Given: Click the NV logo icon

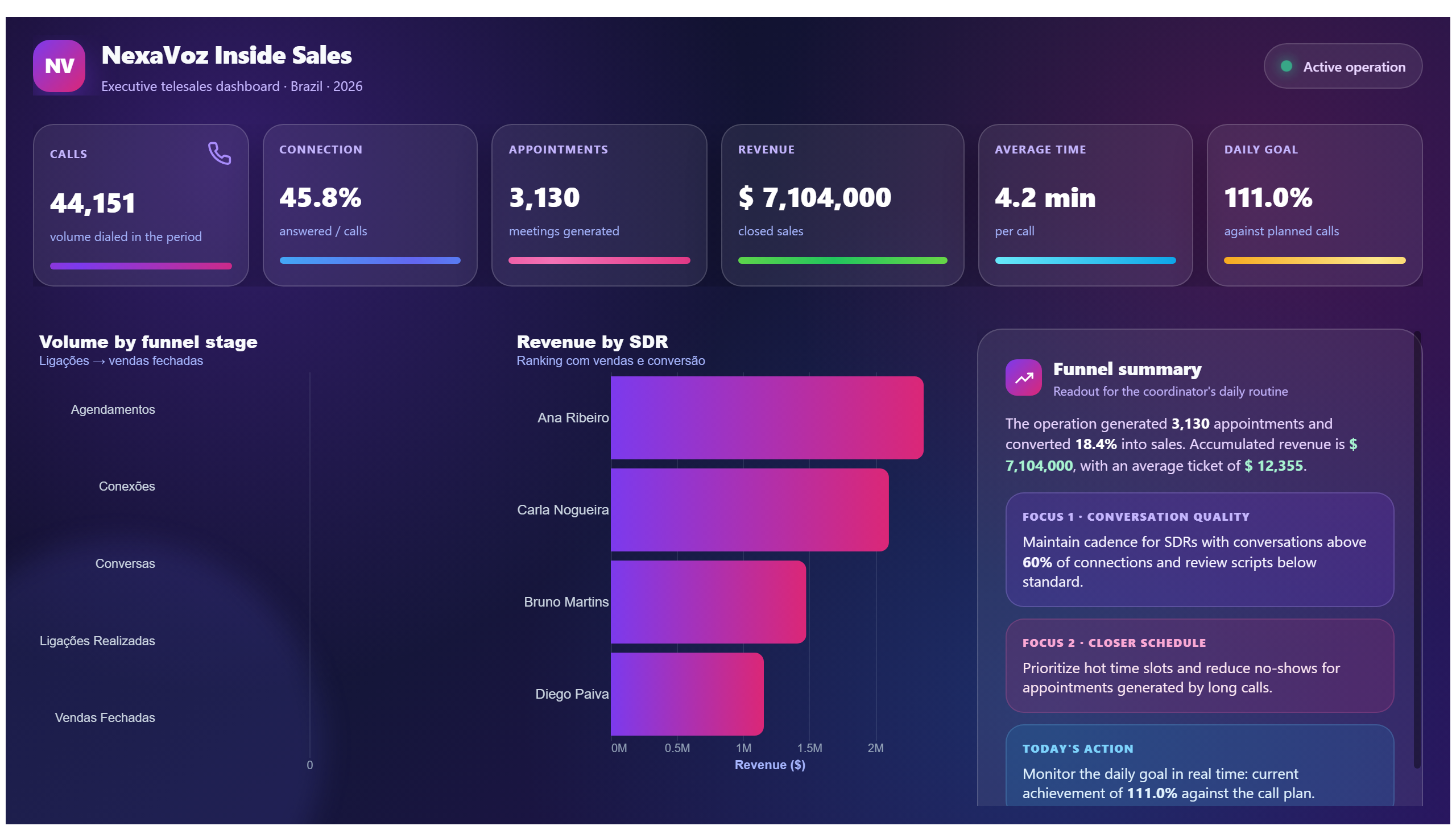Looking at the screenshot, I should [x=59, y=66].
